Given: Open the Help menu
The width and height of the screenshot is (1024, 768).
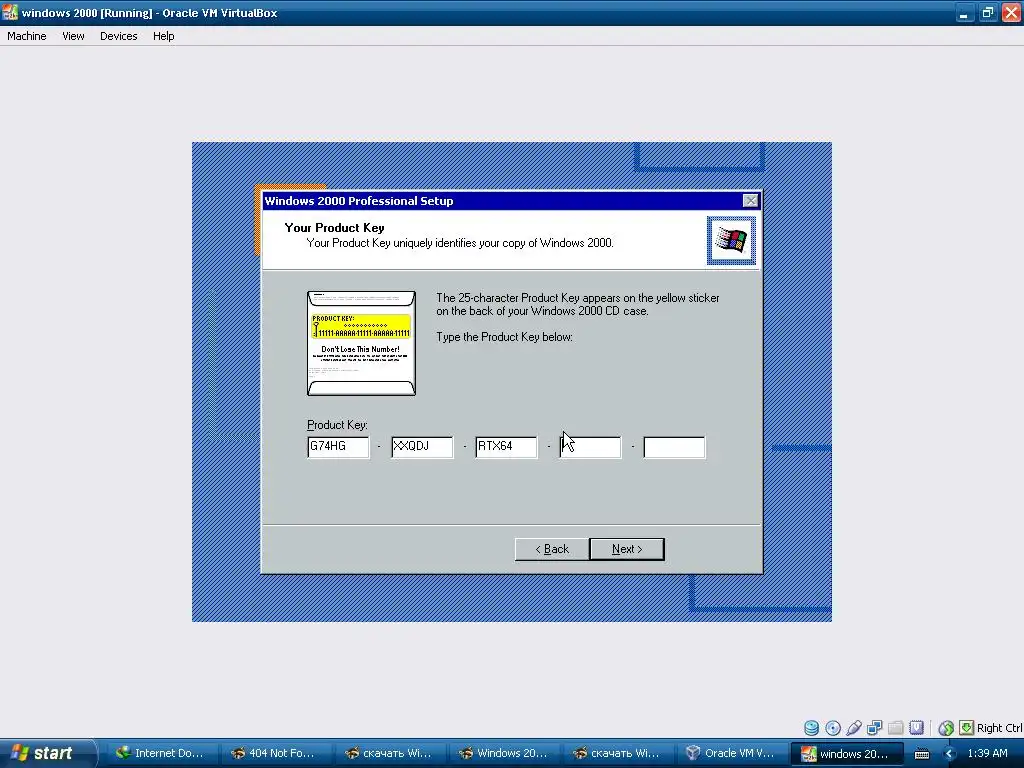Looking at the screenshot, I should 163,36.
